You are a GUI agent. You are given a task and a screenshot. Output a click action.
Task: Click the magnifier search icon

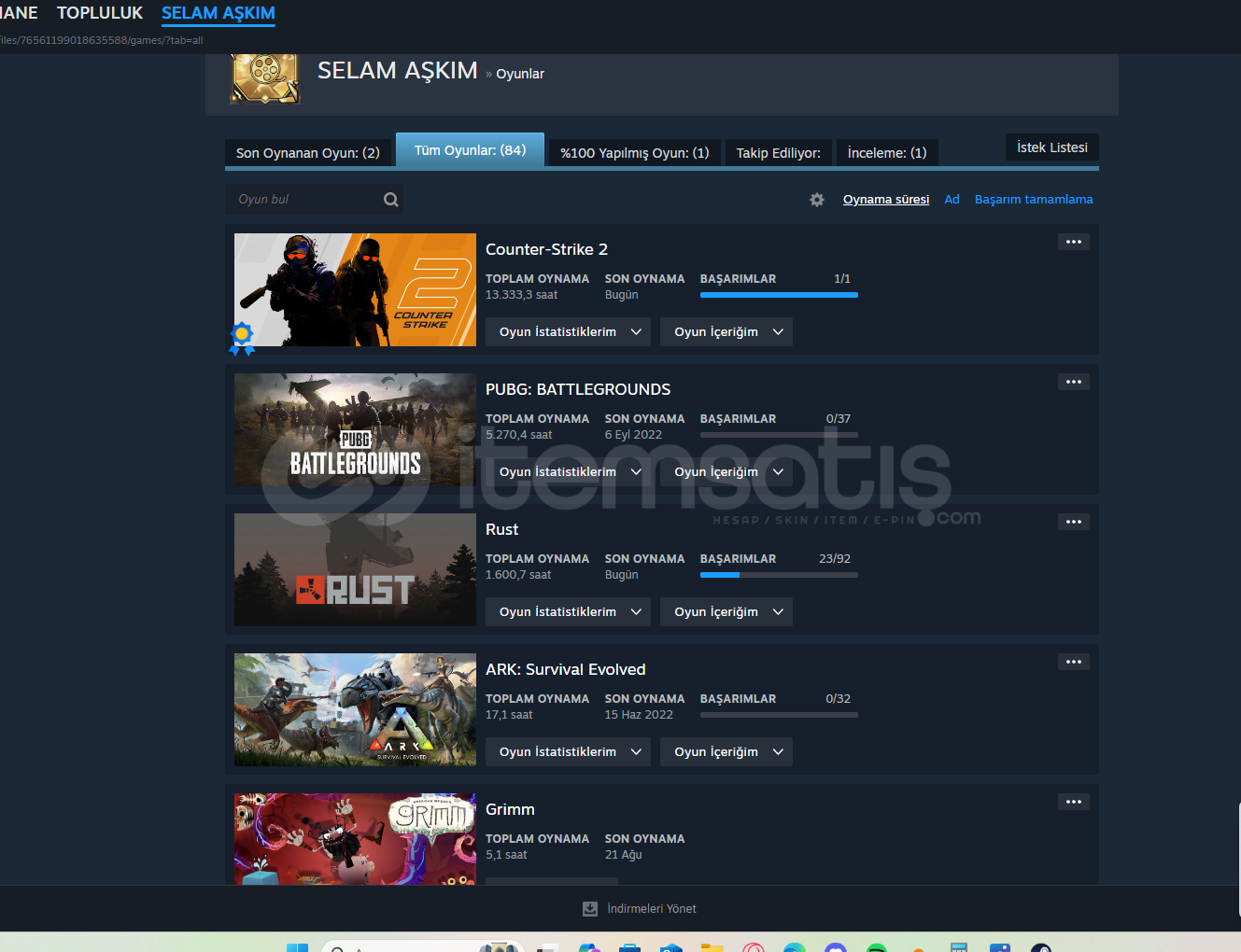tap(391, 200)
